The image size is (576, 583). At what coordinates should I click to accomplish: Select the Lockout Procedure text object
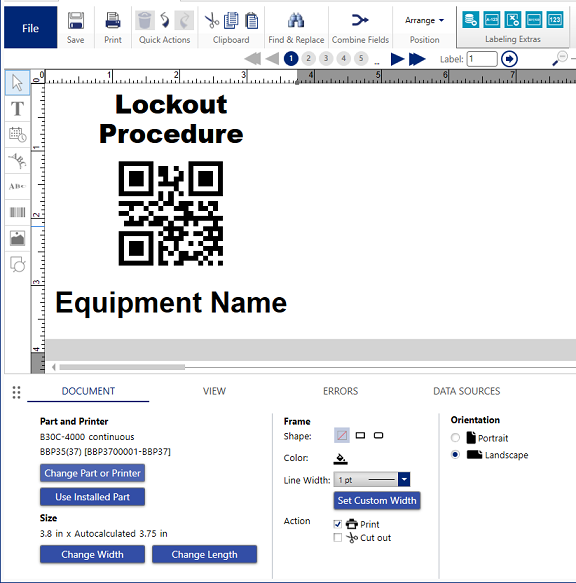point(171,119)
